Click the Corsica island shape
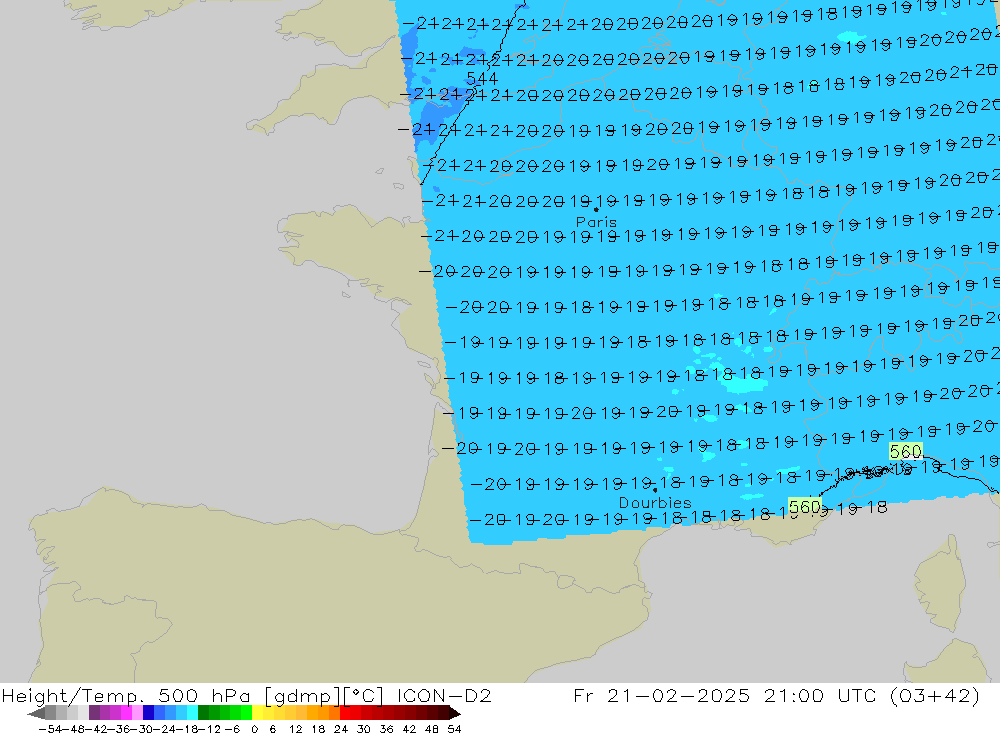 coord(941,584)
